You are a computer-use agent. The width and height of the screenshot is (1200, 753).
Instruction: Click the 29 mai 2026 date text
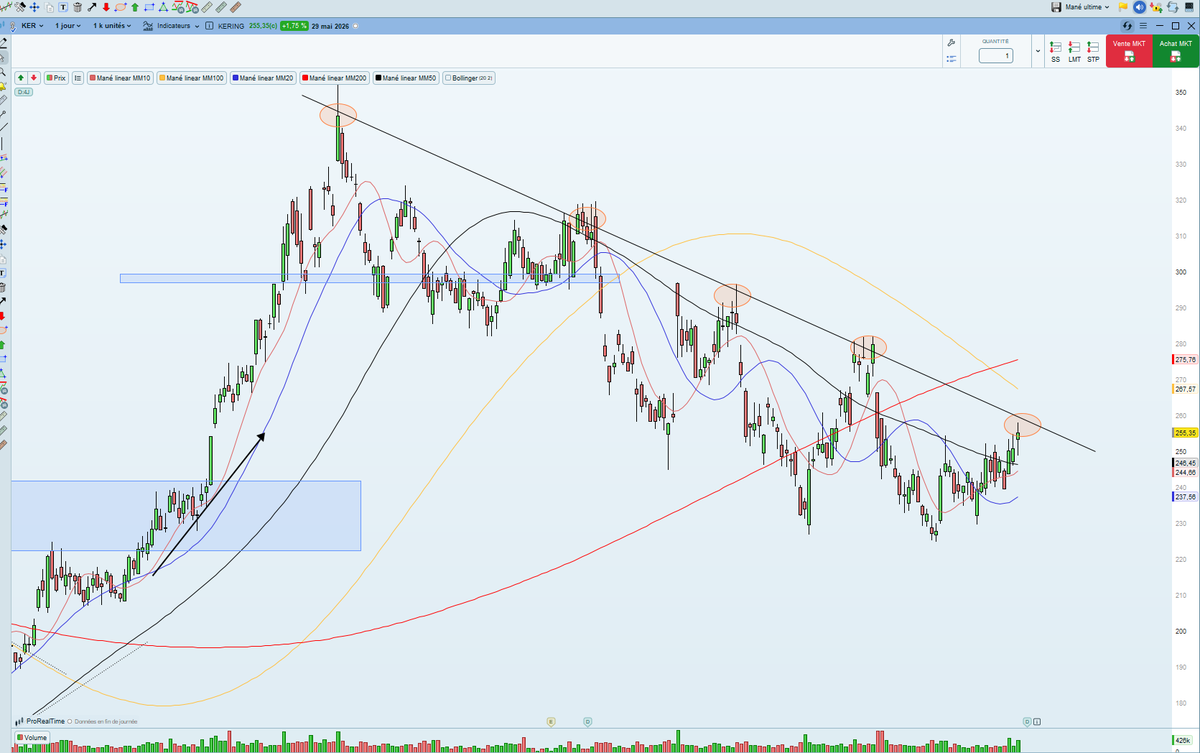pos(330,25)
